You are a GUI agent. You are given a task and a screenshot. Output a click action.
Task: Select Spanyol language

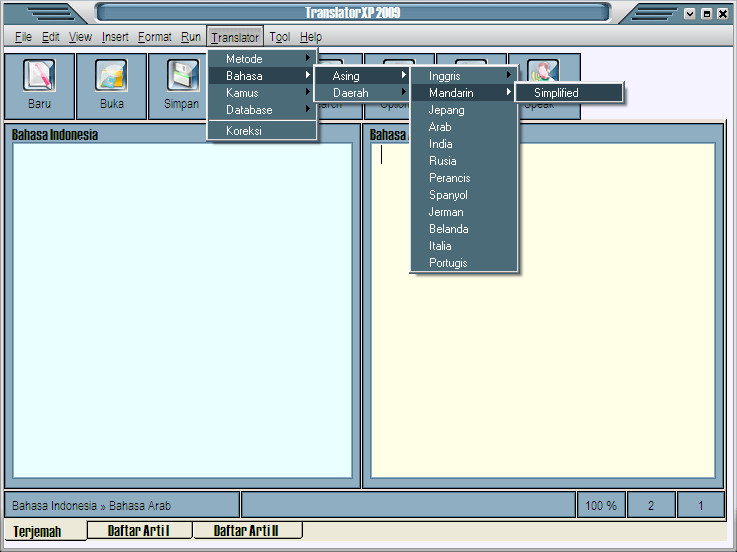click(x=464, y=195)
